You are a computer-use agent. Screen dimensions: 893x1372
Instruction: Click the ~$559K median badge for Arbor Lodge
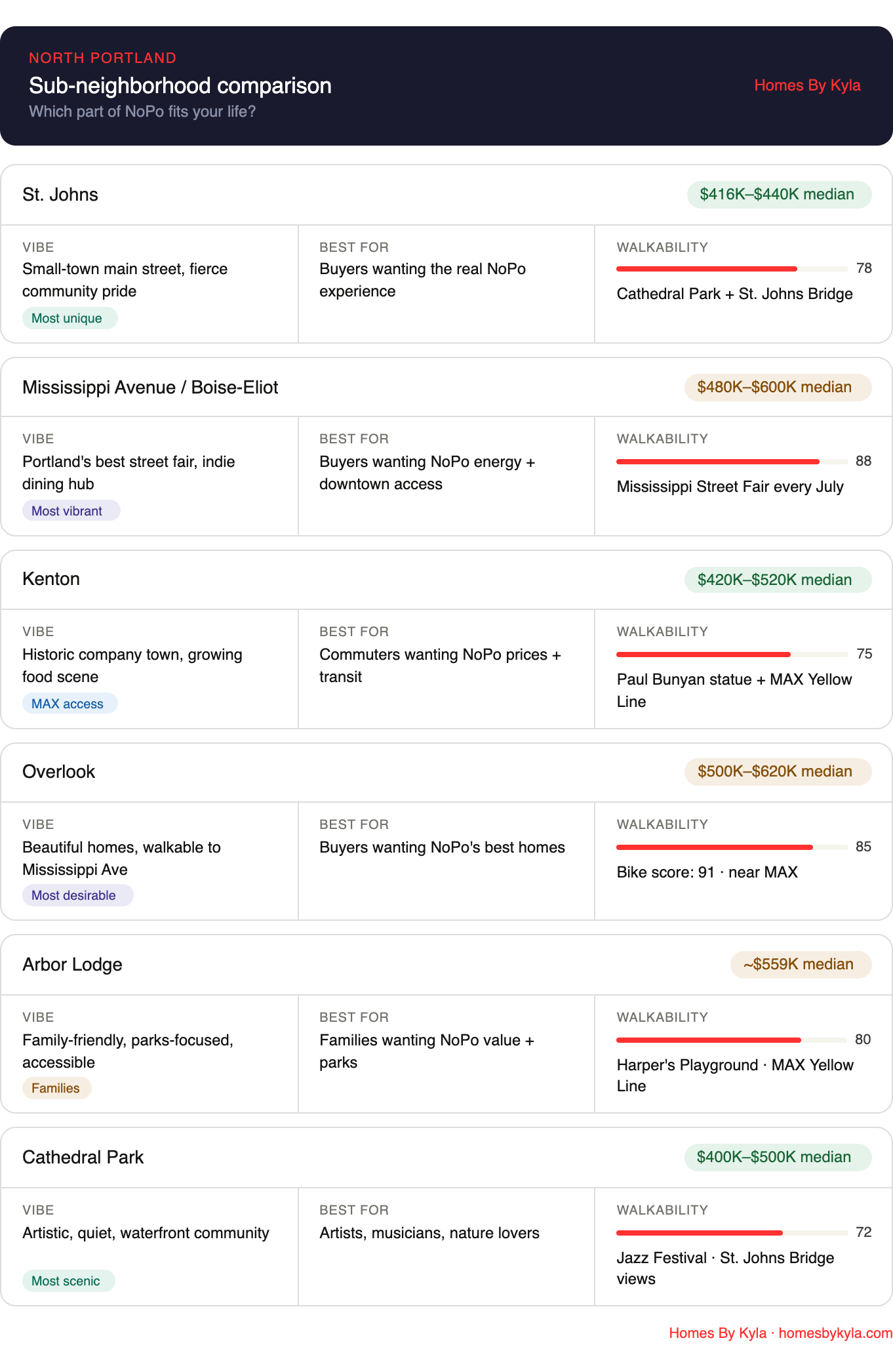click(801, 964)
